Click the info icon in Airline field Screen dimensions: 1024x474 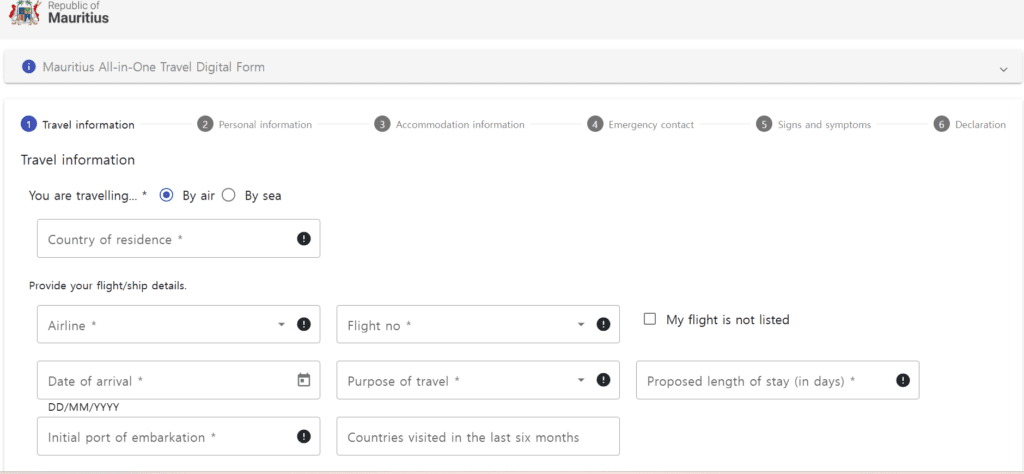(304, 324)
